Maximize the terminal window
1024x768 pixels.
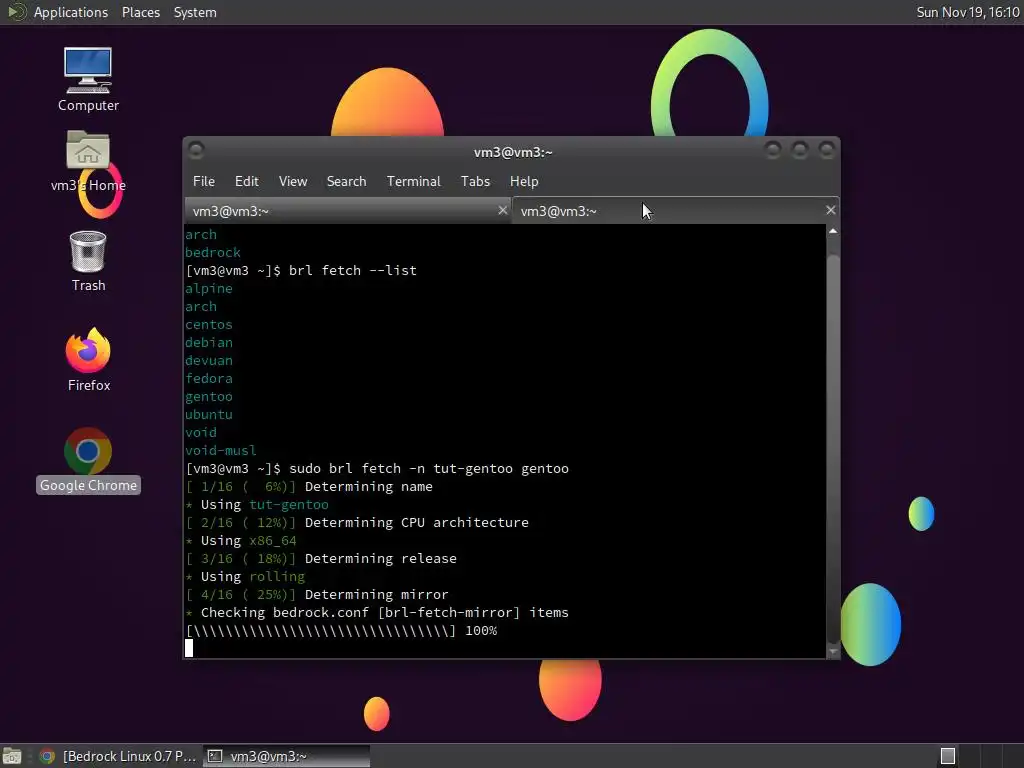click(x=799, y=151)
